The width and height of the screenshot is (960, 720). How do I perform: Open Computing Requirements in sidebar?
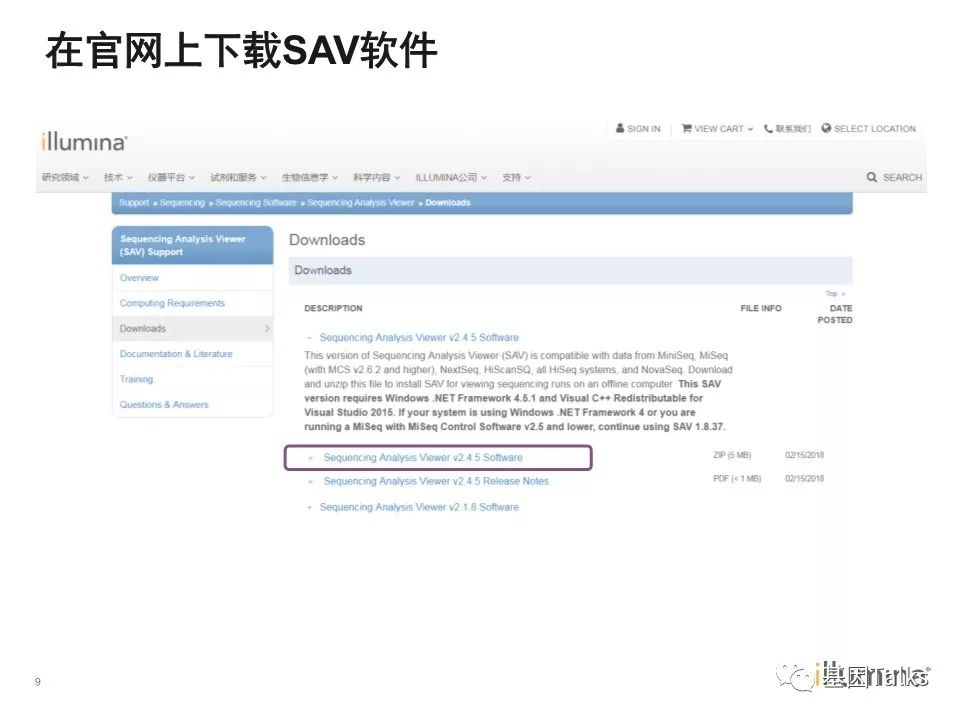tap(172, 303)
